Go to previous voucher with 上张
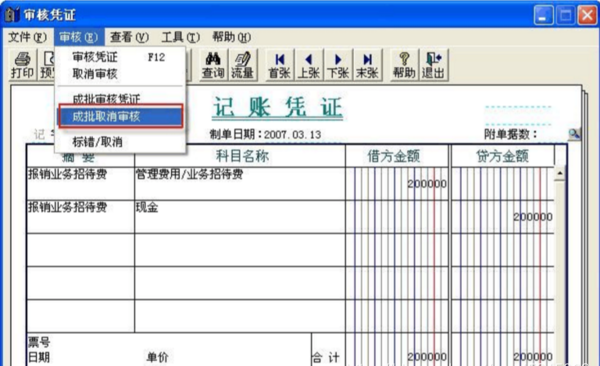Screen dimensions: 600x366 click(309, 65)
